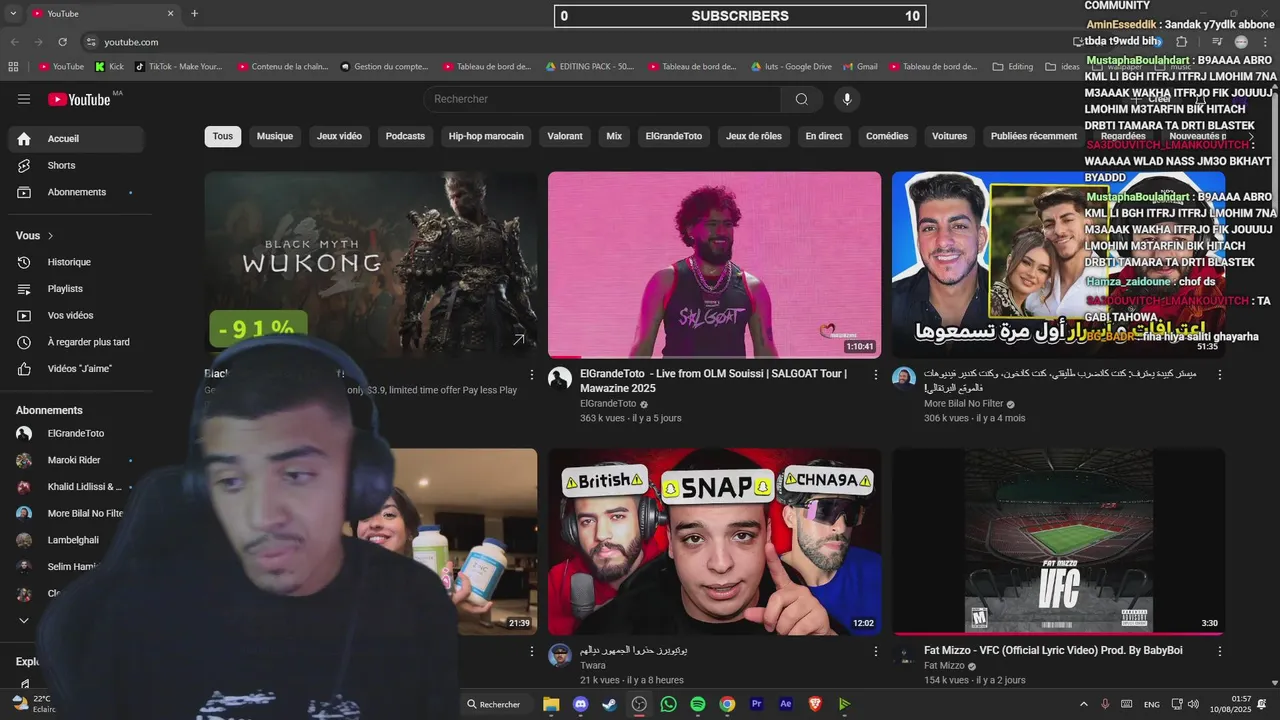Open Fat Mizzo VFC video title

(x=1053, y=651)
